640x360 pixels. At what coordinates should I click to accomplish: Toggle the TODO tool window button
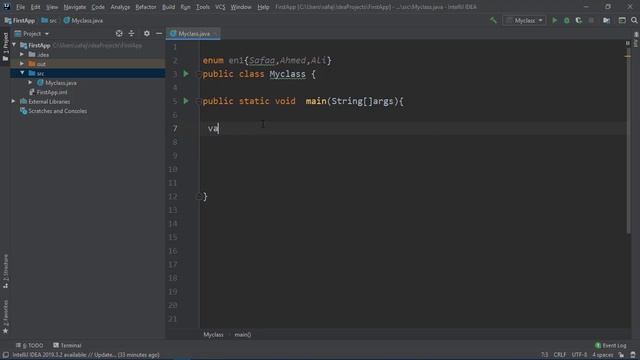(29, 345)
